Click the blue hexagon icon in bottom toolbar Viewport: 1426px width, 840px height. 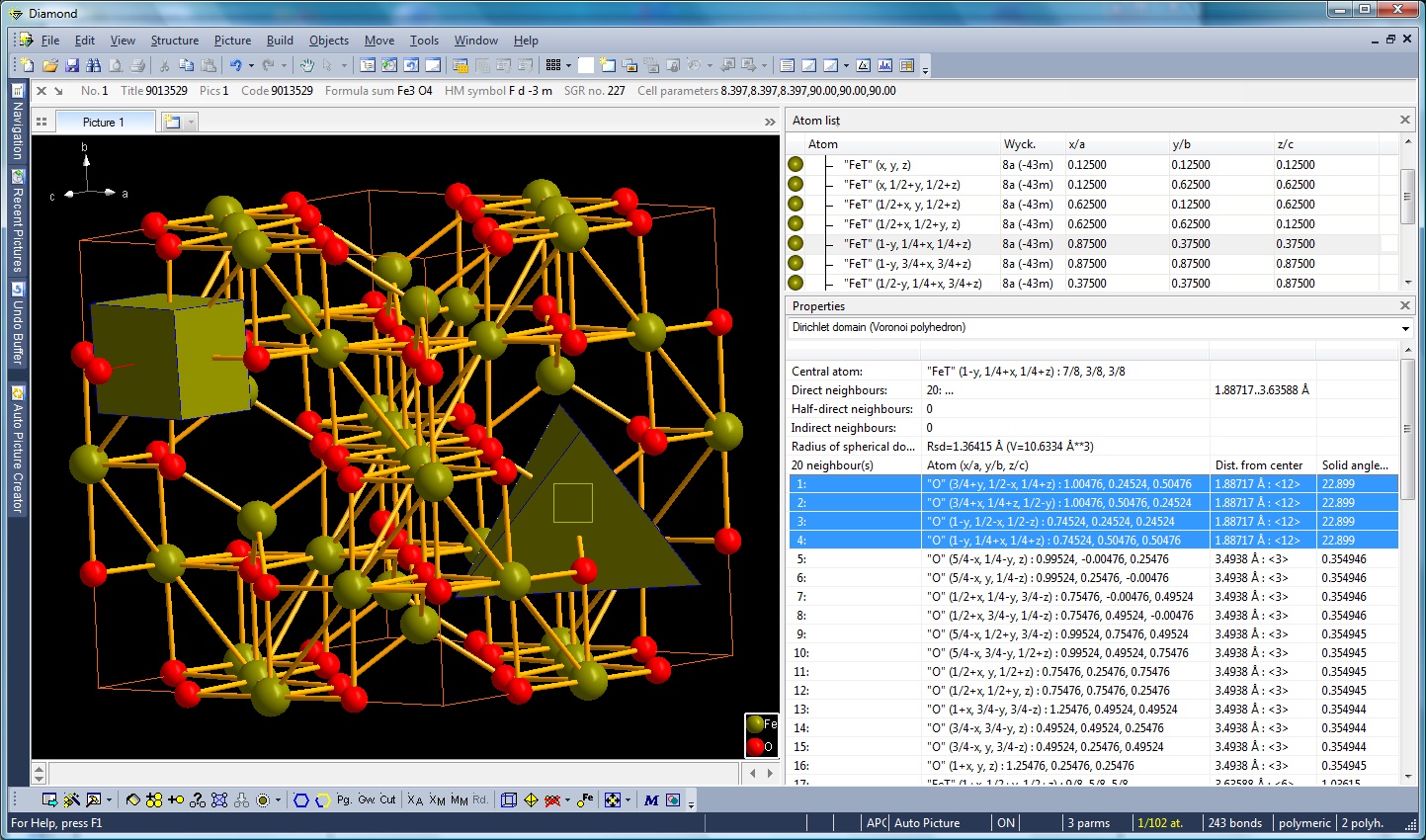point(301,799)
